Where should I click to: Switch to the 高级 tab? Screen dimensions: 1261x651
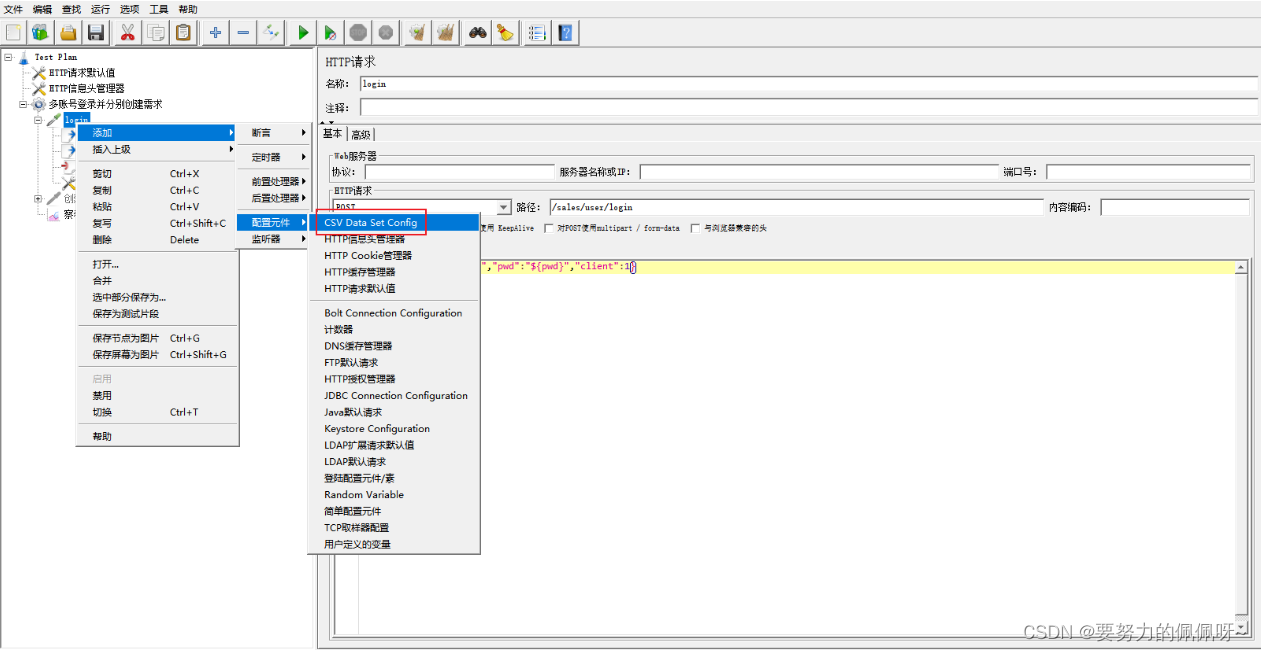(361, 134)
